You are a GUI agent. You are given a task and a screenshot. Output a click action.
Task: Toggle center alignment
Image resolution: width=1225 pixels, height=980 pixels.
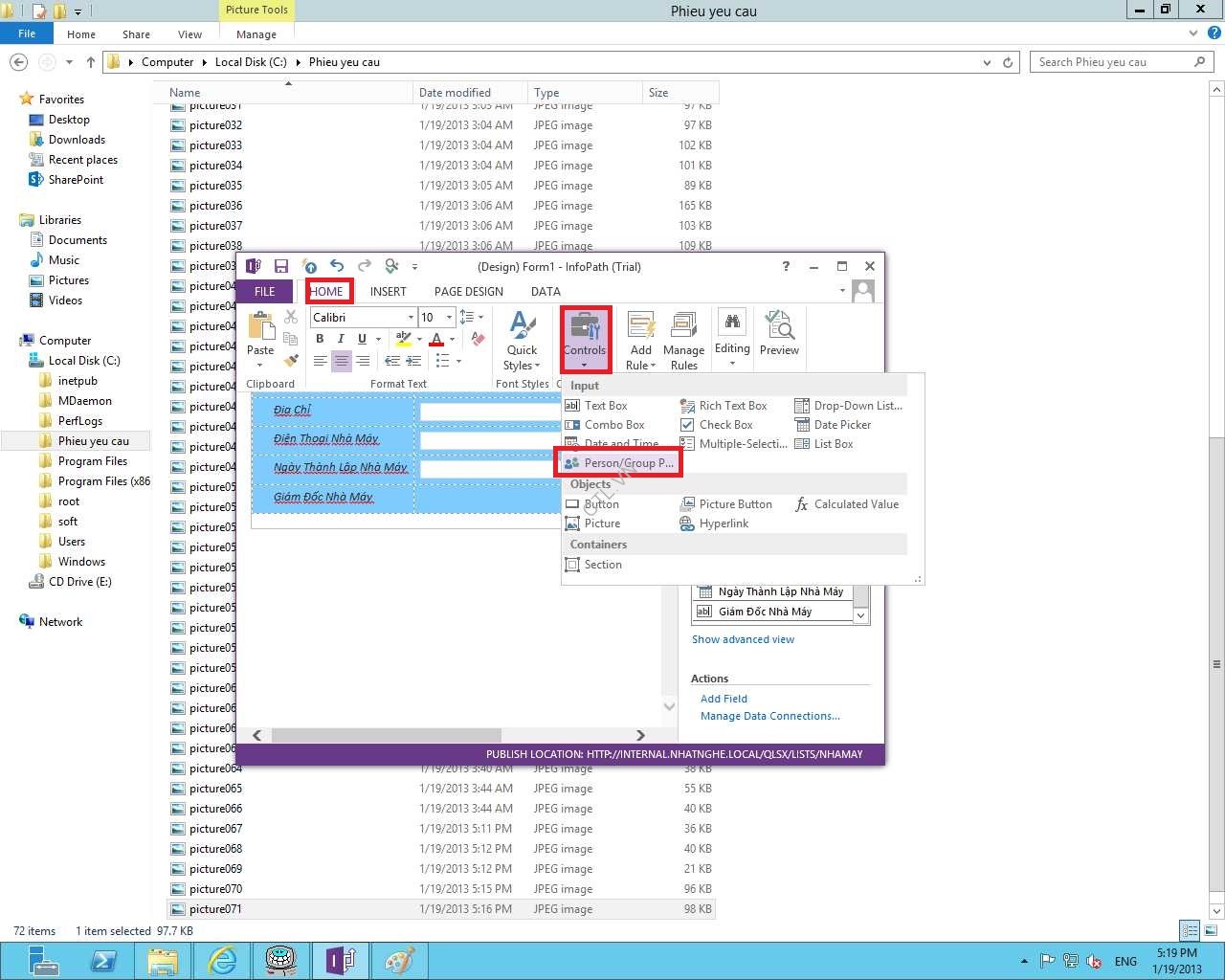[x=341, y=361]
